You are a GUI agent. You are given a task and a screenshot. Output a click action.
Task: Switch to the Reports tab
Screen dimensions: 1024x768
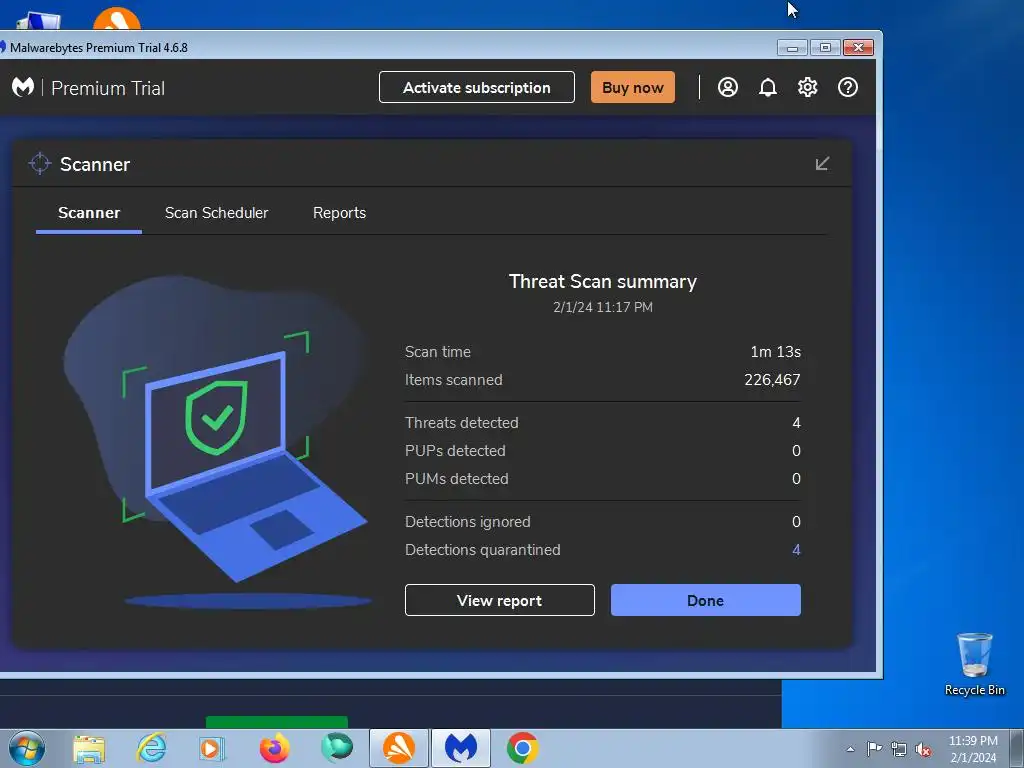[339, 213]
